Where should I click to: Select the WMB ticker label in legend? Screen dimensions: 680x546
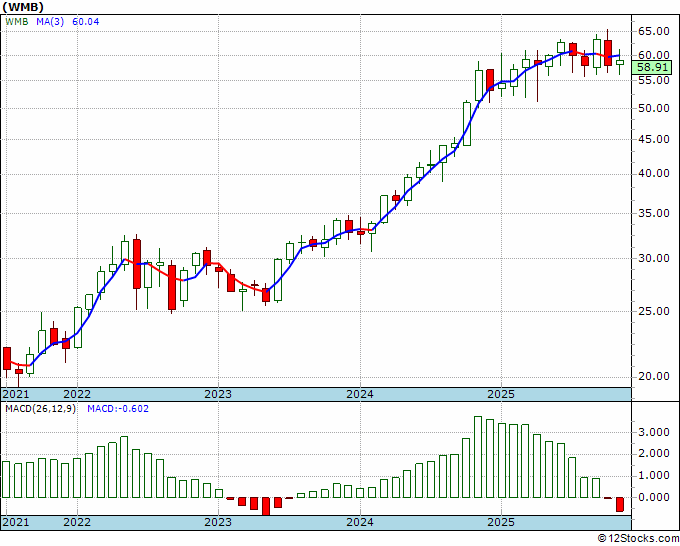(17, 22)
